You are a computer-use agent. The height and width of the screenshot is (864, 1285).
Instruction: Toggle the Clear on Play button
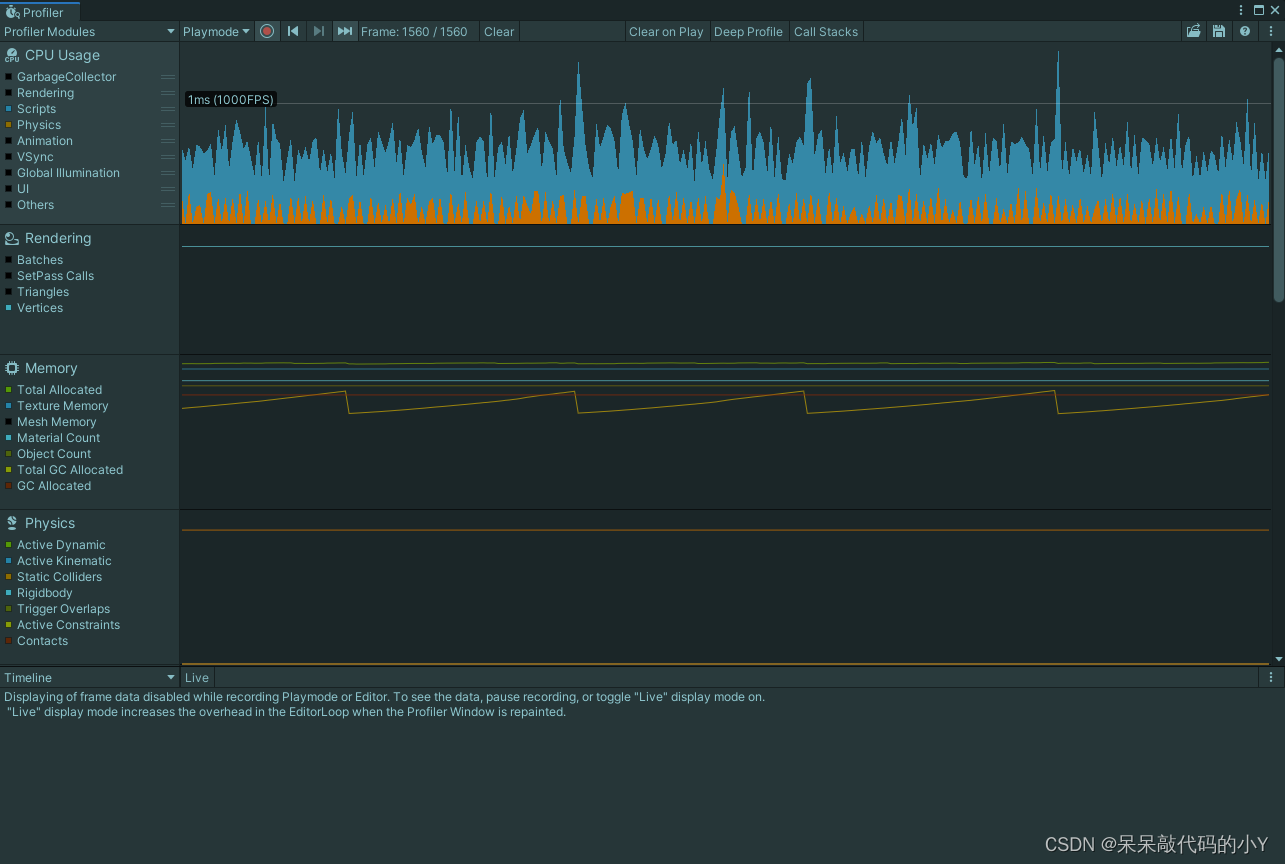point(666,31)
